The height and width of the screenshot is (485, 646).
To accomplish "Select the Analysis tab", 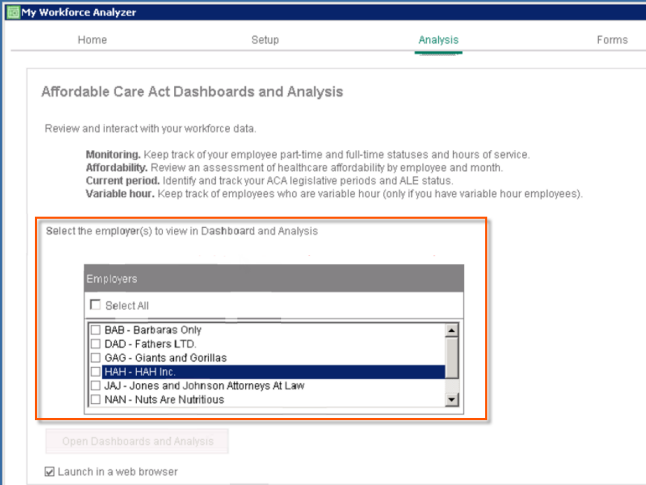I will point(438,40).
